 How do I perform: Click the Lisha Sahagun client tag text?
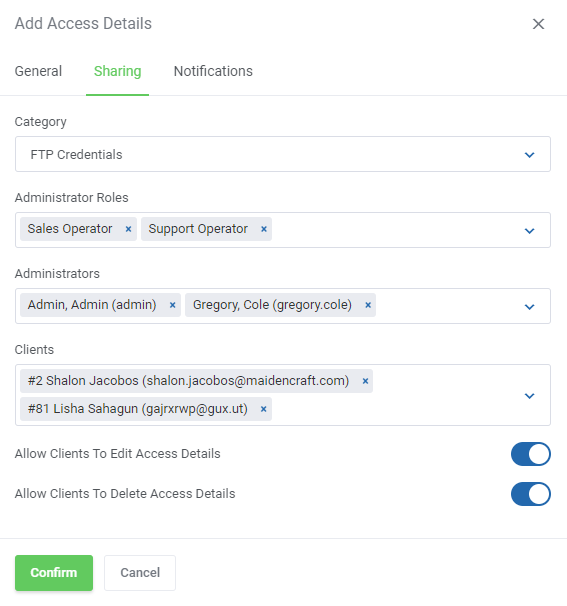(x=138, y=409)
